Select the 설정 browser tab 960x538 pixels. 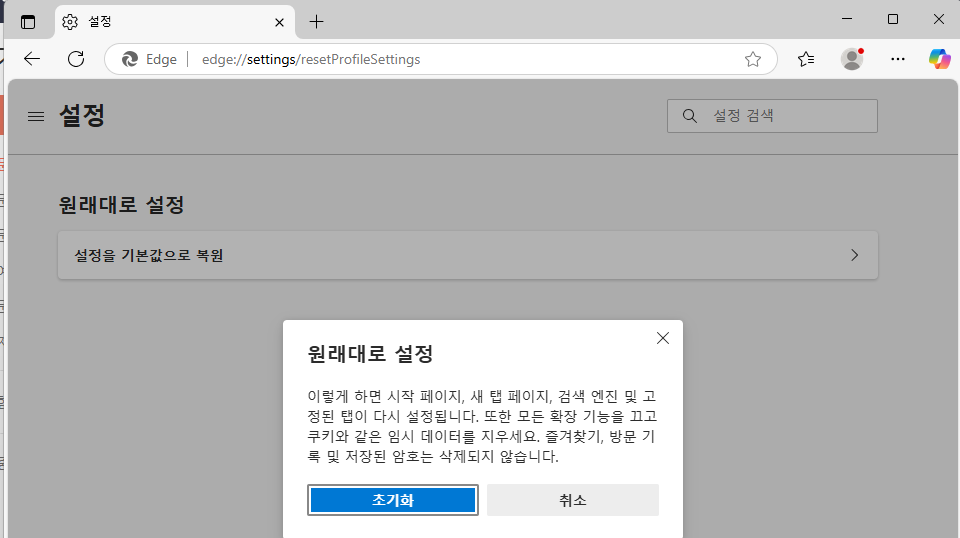pos(174,22)
